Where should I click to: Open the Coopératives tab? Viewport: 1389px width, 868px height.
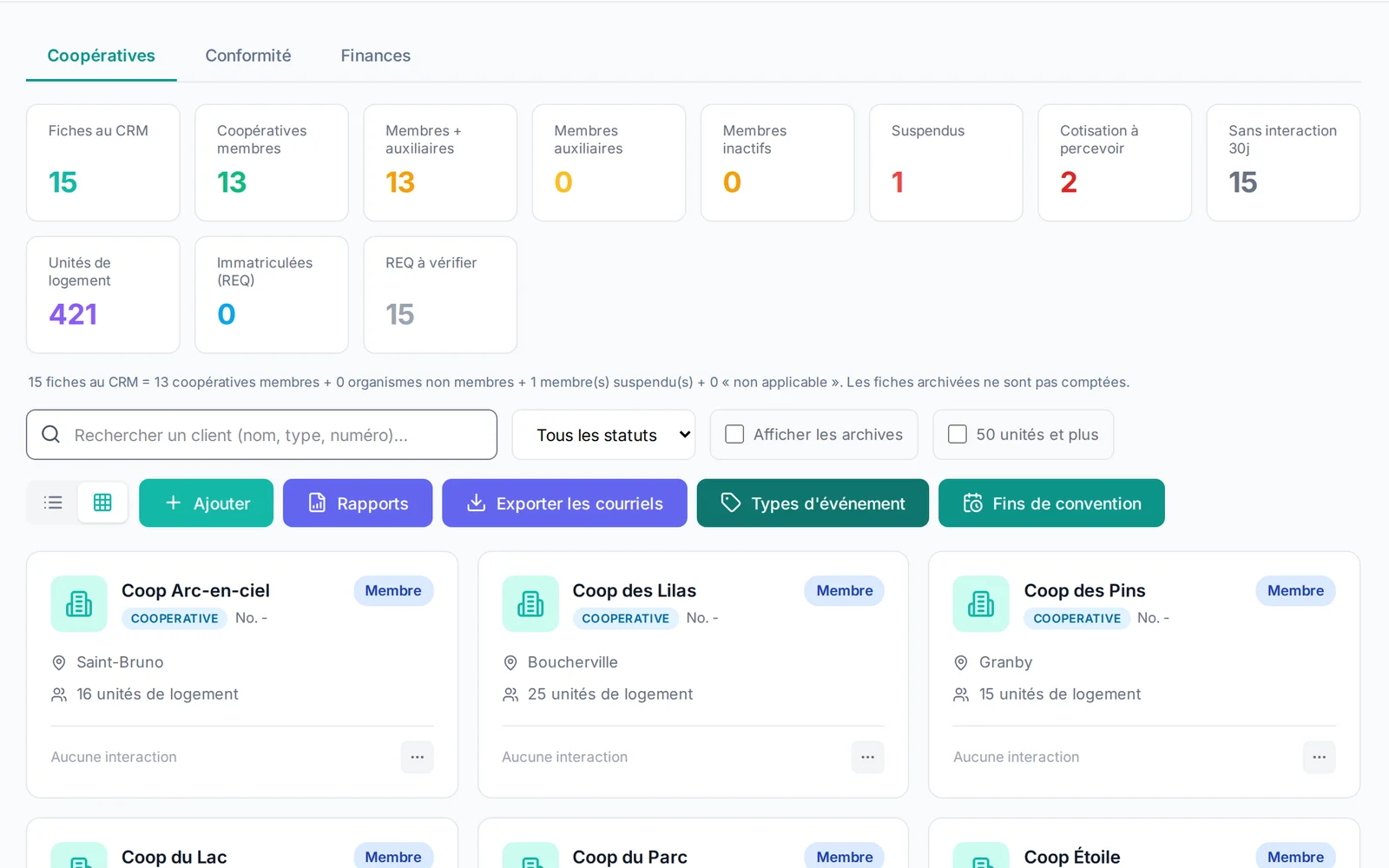[101, 56]
